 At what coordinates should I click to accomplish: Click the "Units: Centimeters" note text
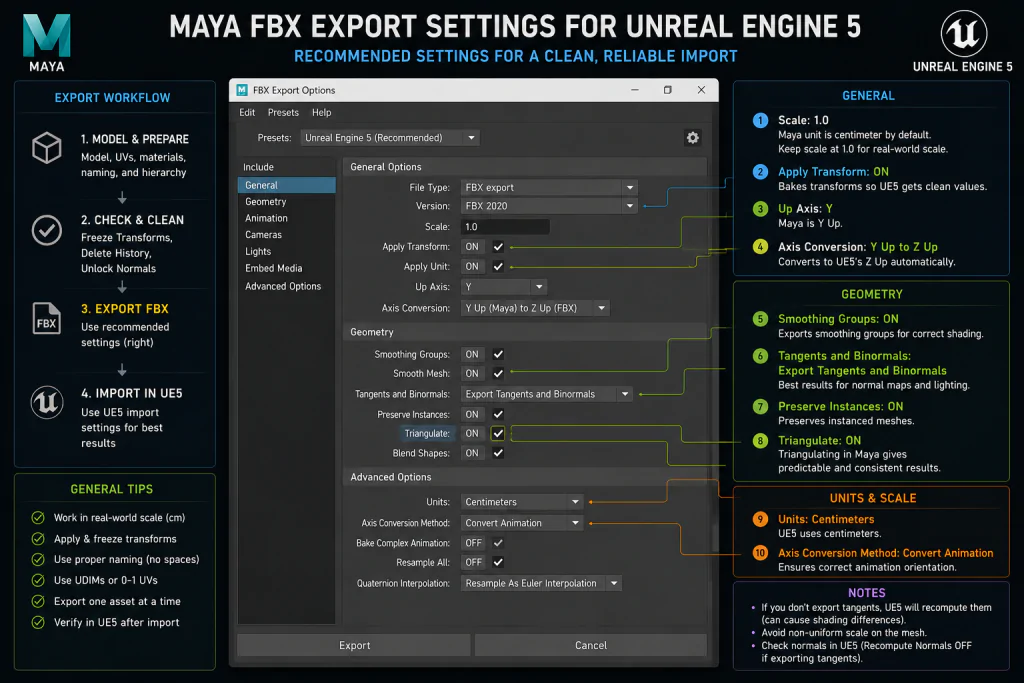click(826, 519)
